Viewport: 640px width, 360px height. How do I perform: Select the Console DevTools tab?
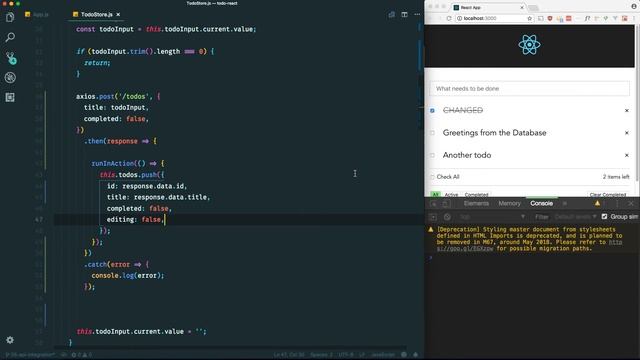(541, 203)
